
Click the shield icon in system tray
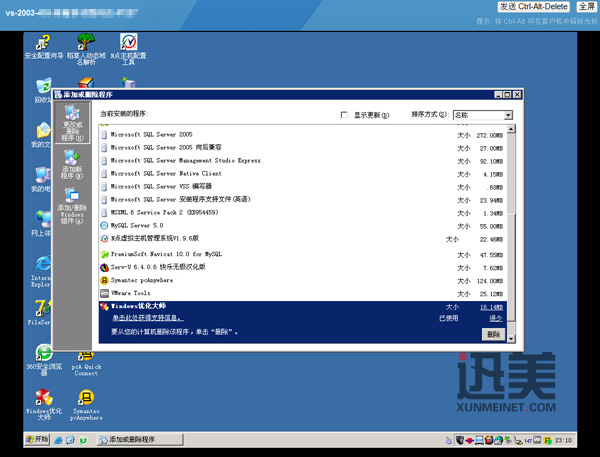(x=460, y=440)
